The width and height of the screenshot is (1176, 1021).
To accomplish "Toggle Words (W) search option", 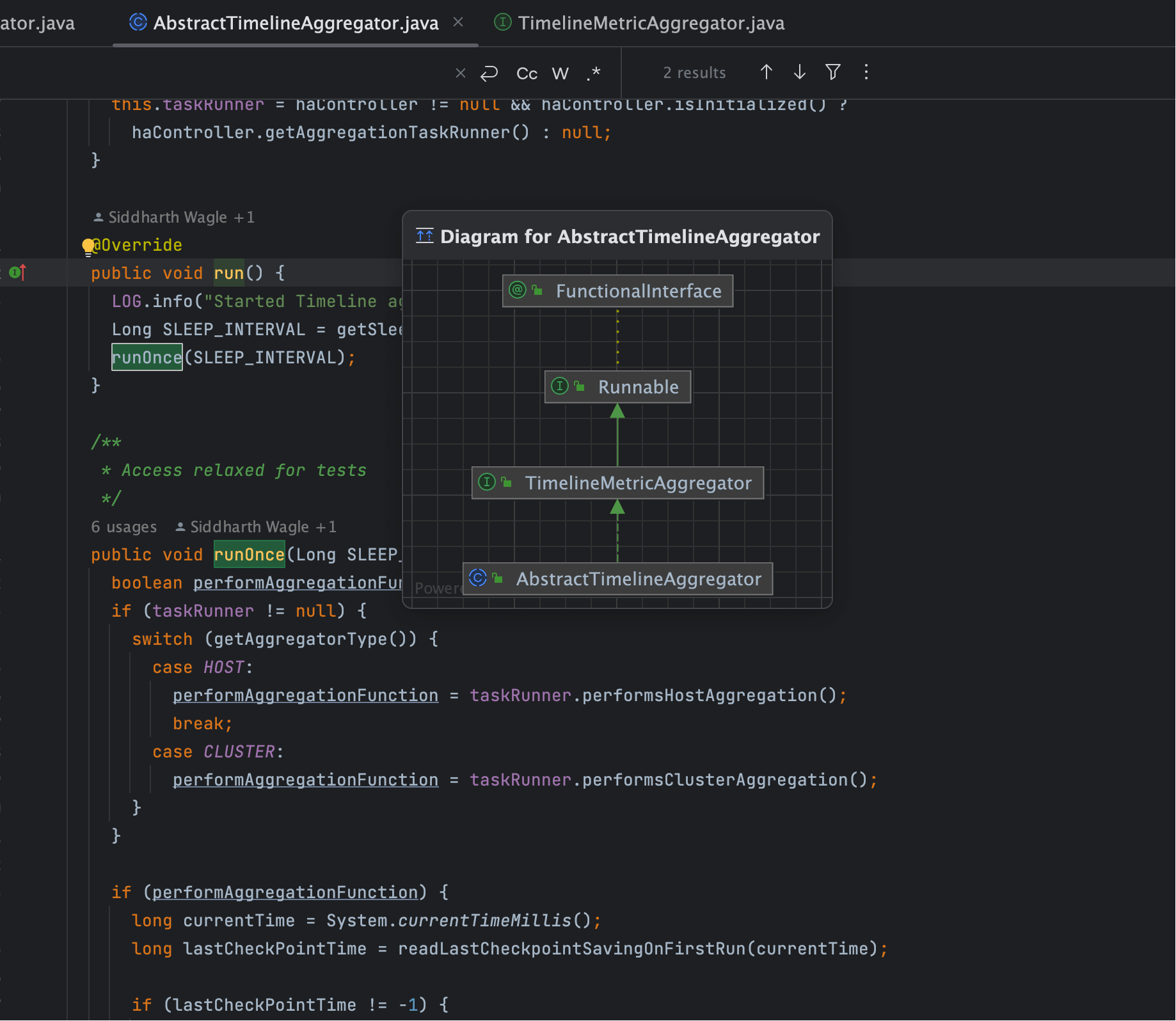I will pyautogui.click(x=560, y=74).
